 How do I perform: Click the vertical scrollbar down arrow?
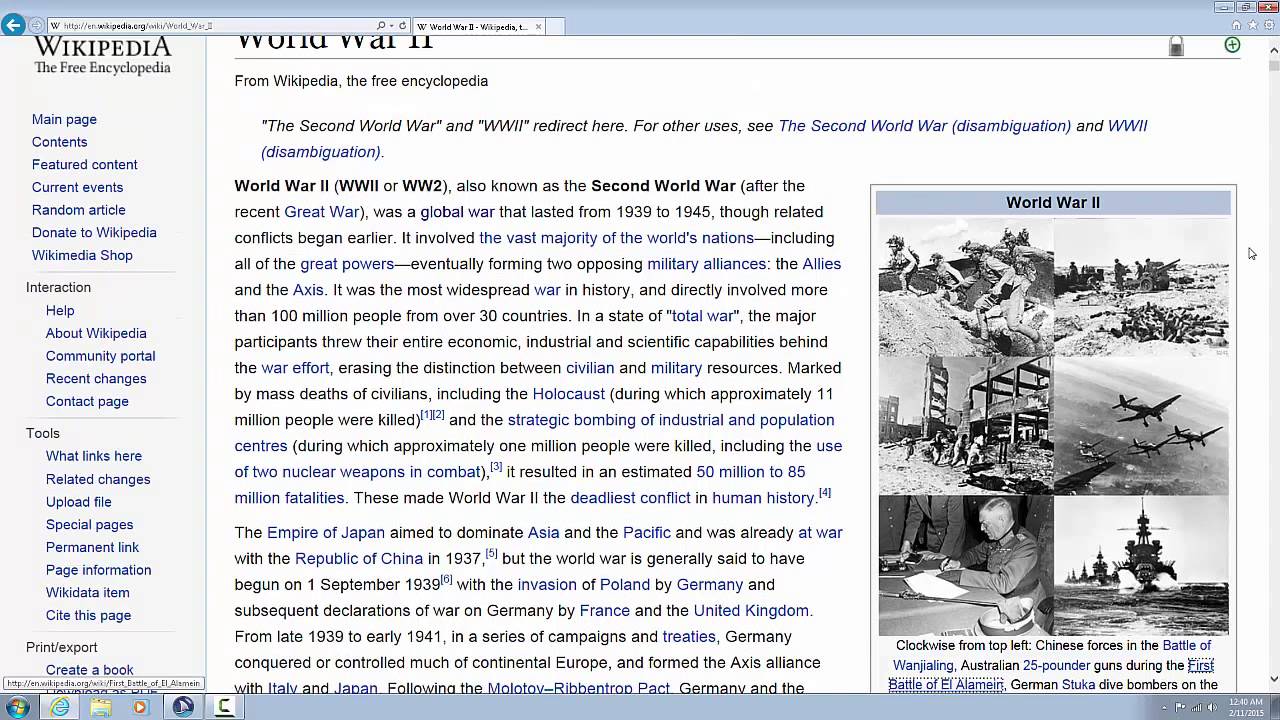pyautogui.click(x=1274, y=679)
